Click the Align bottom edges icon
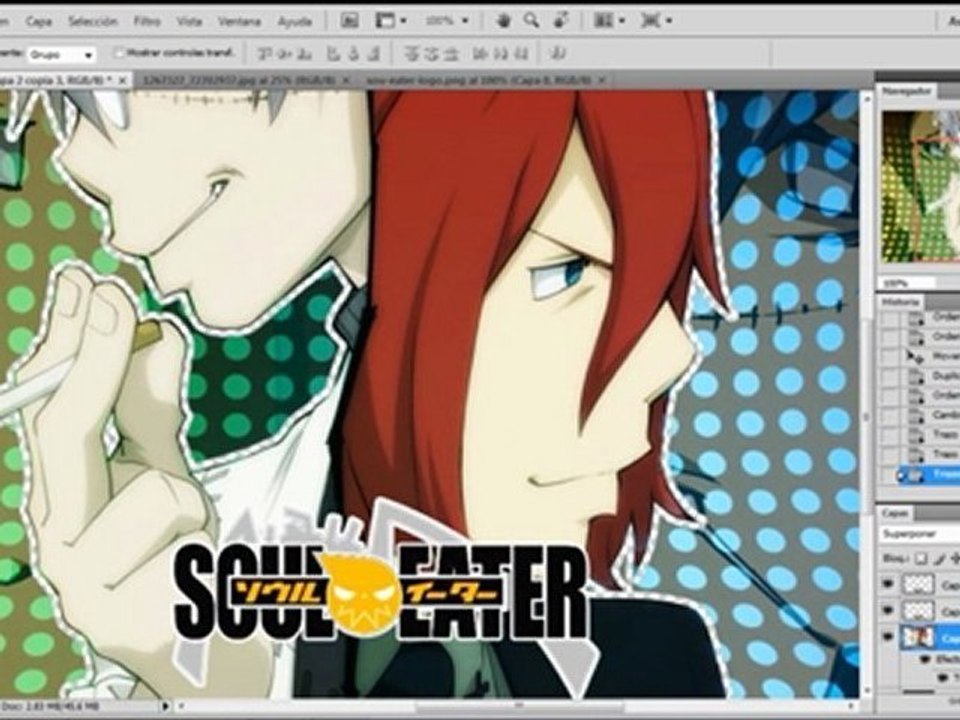 tap(303, 54)
